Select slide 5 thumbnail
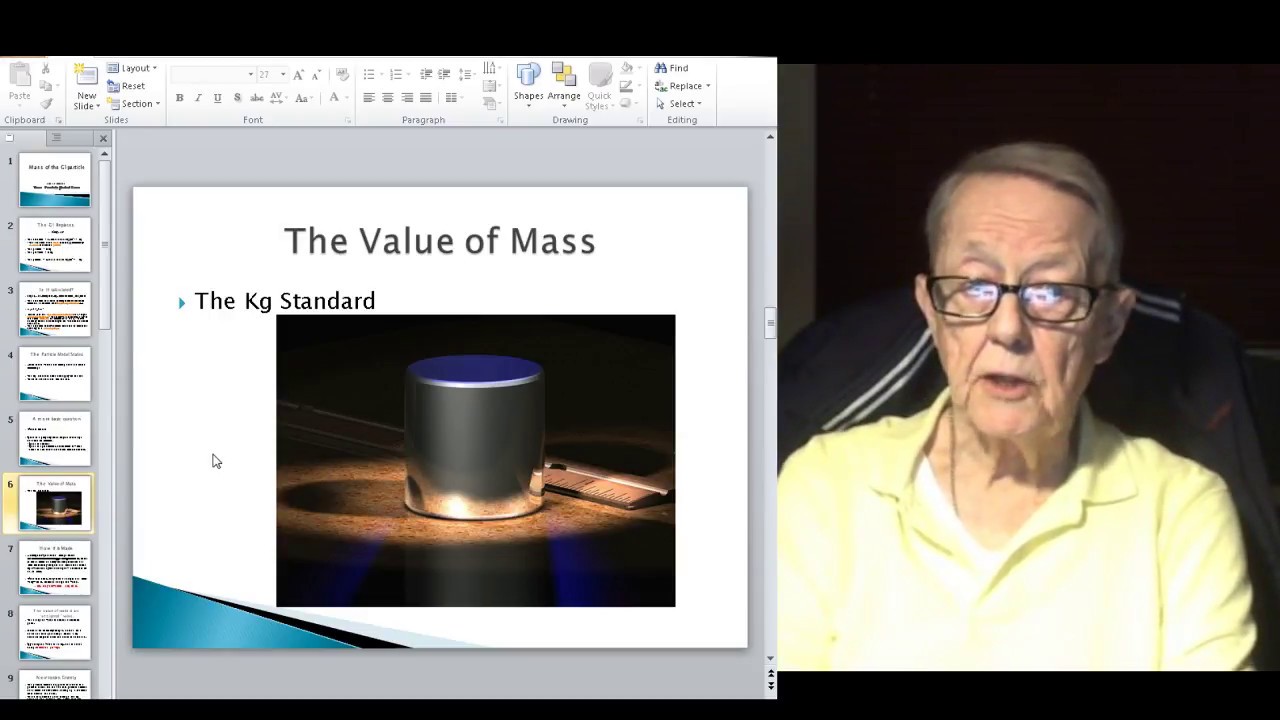The image size is (1280, 720). (x=54, y=439)
